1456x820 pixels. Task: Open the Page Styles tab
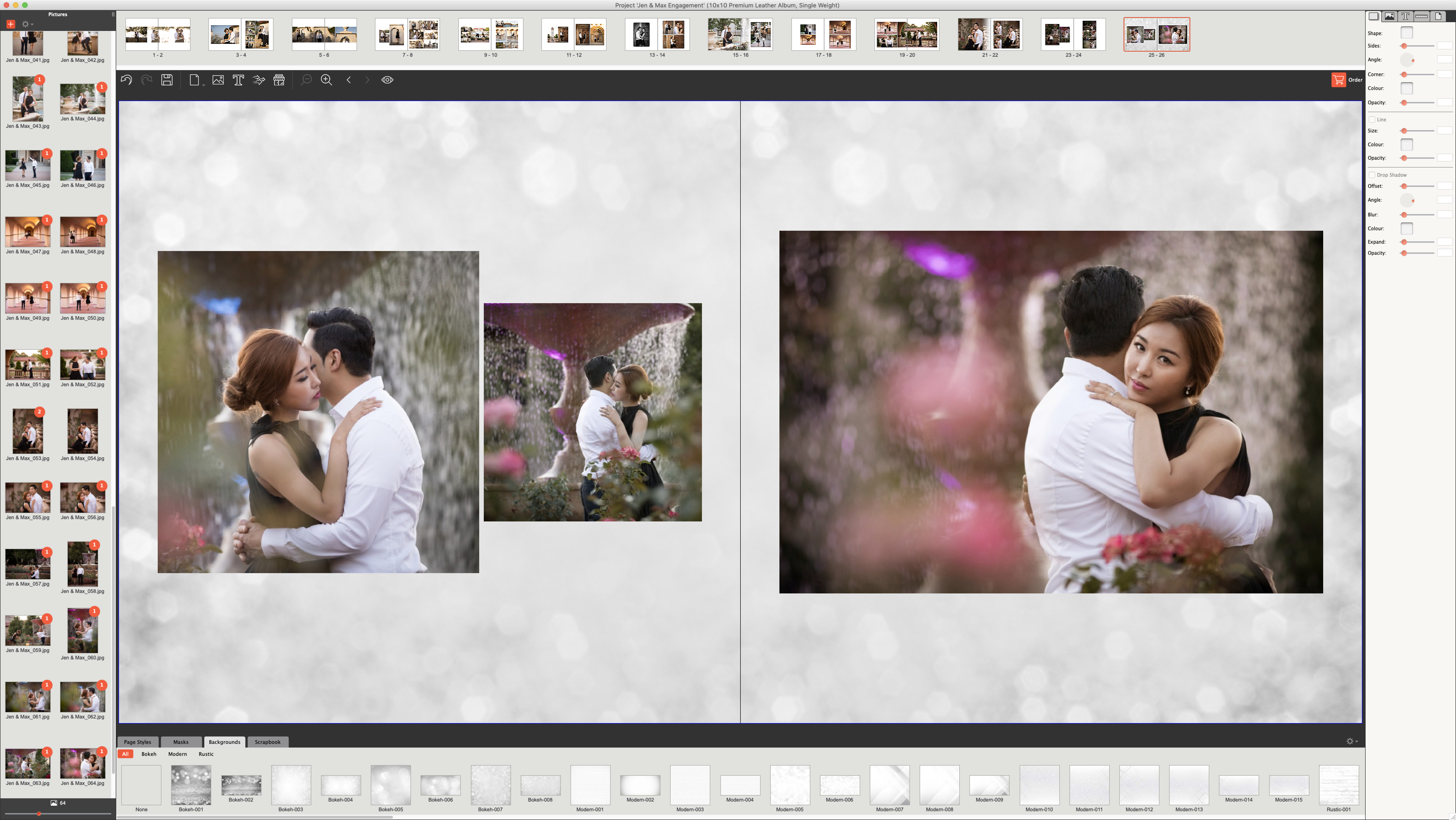(x=137, y=742)
